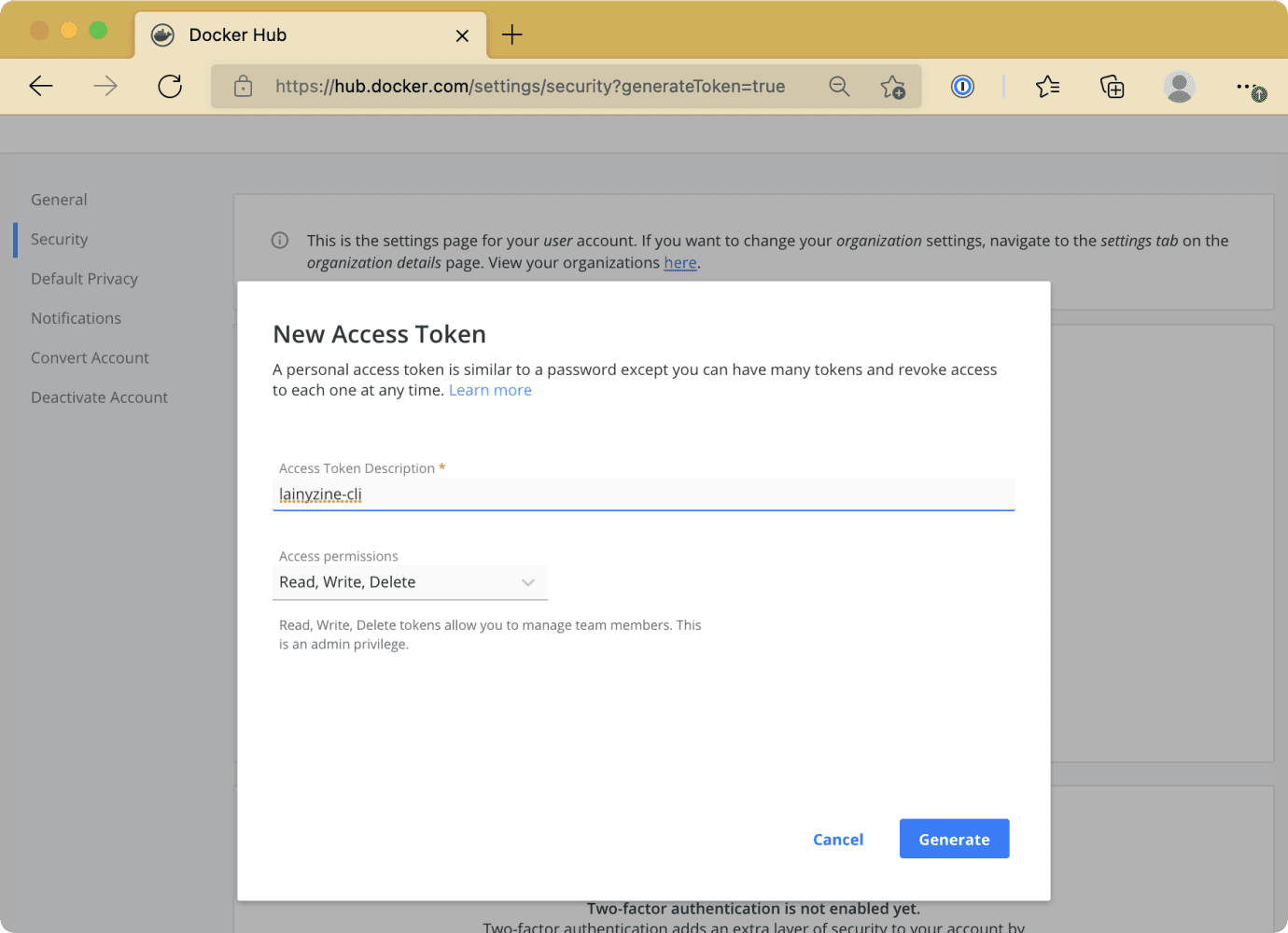Open Security settings section
Image resolution: width=1288 pixels, height=933 pixels.
pos(59,239)
